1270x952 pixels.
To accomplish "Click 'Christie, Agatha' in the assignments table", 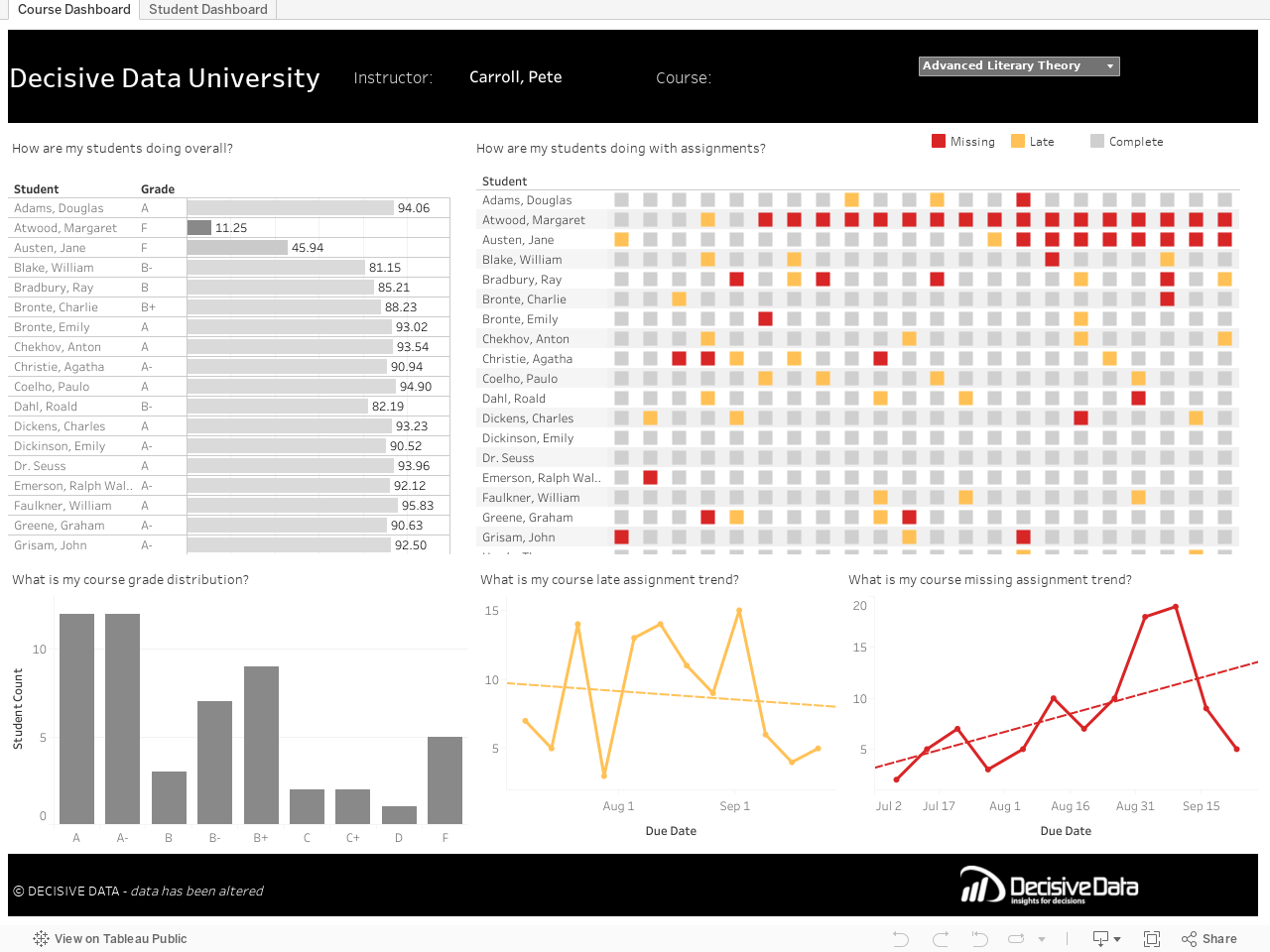I will coord(527,359).
